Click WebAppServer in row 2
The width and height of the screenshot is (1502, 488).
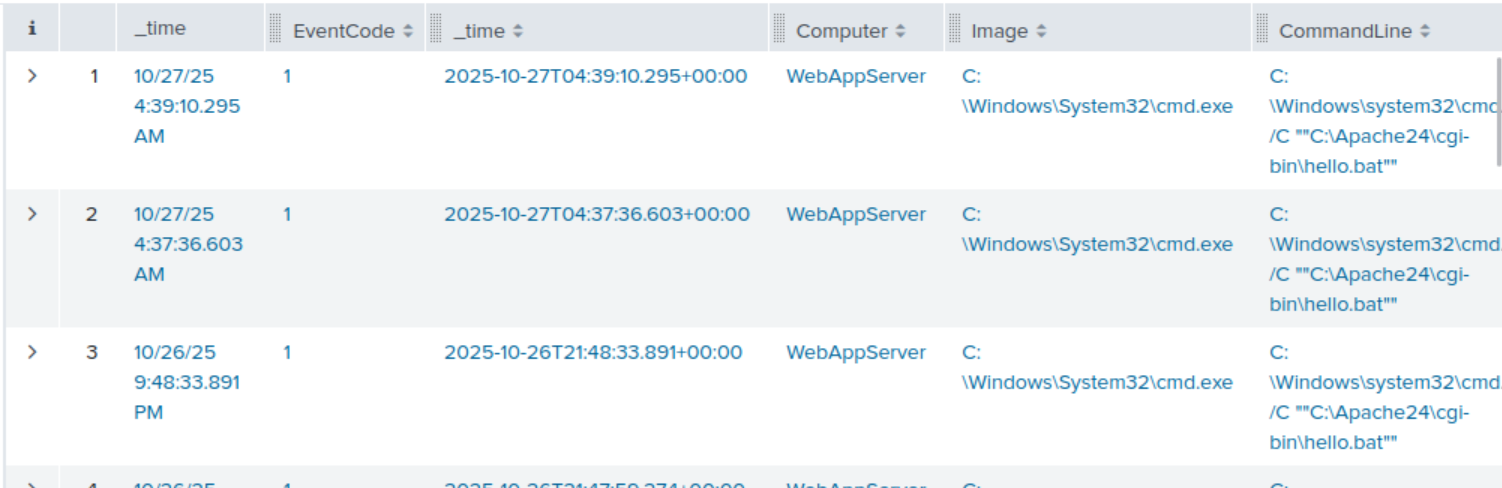(856, 214)
